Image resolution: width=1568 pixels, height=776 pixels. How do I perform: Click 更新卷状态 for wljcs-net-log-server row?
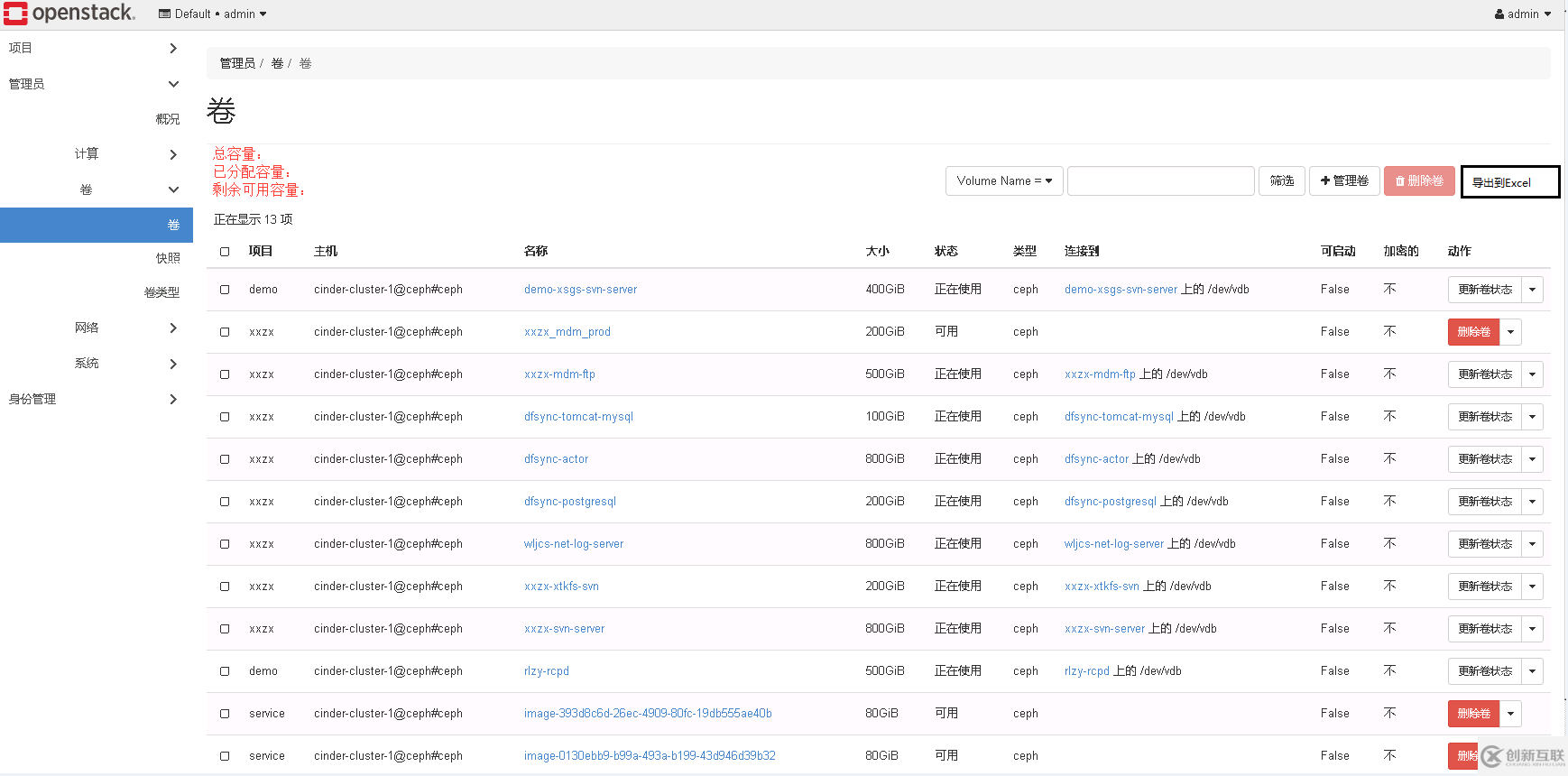pos(1485,544)
